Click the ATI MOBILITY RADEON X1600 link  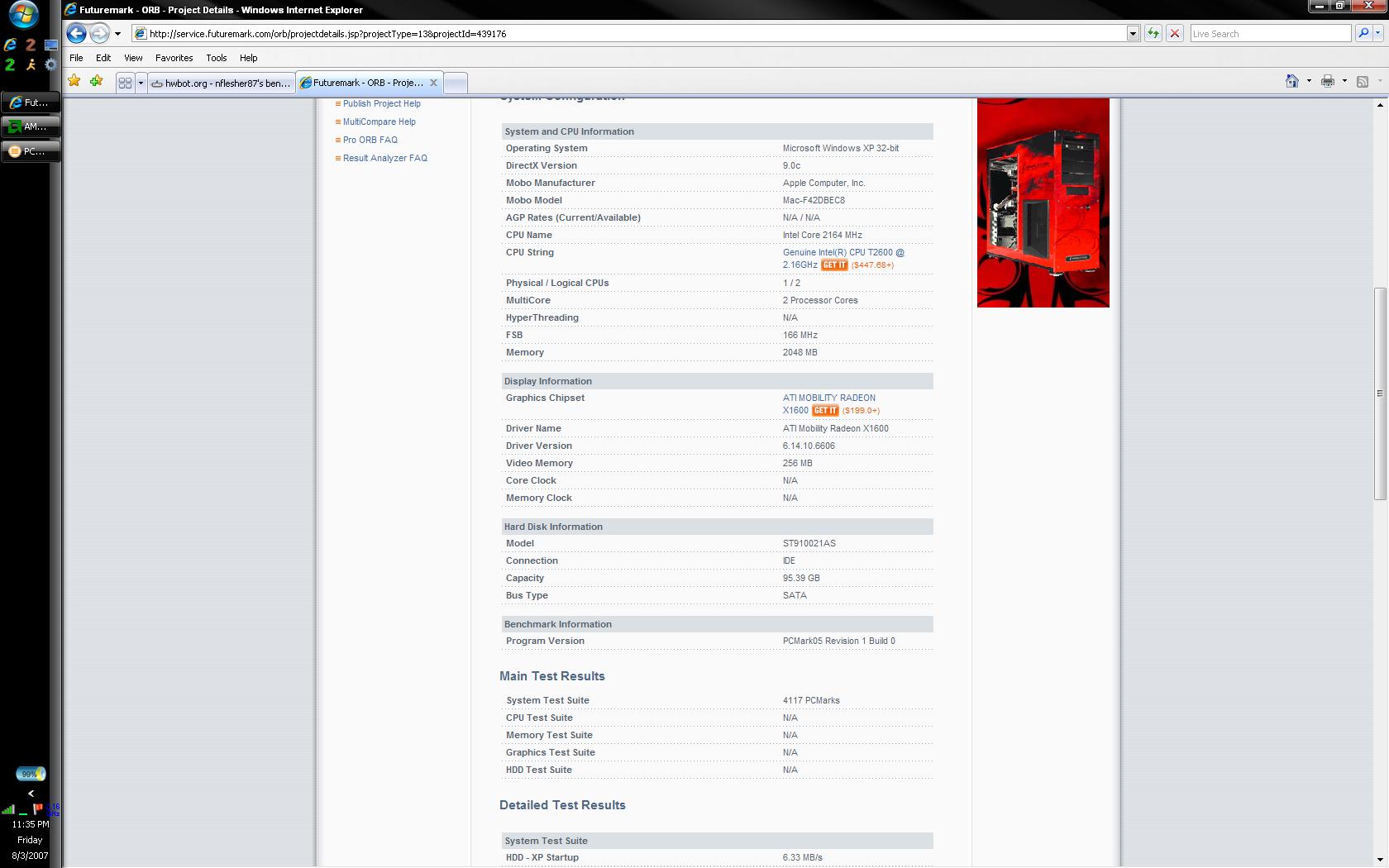[829, 398]
